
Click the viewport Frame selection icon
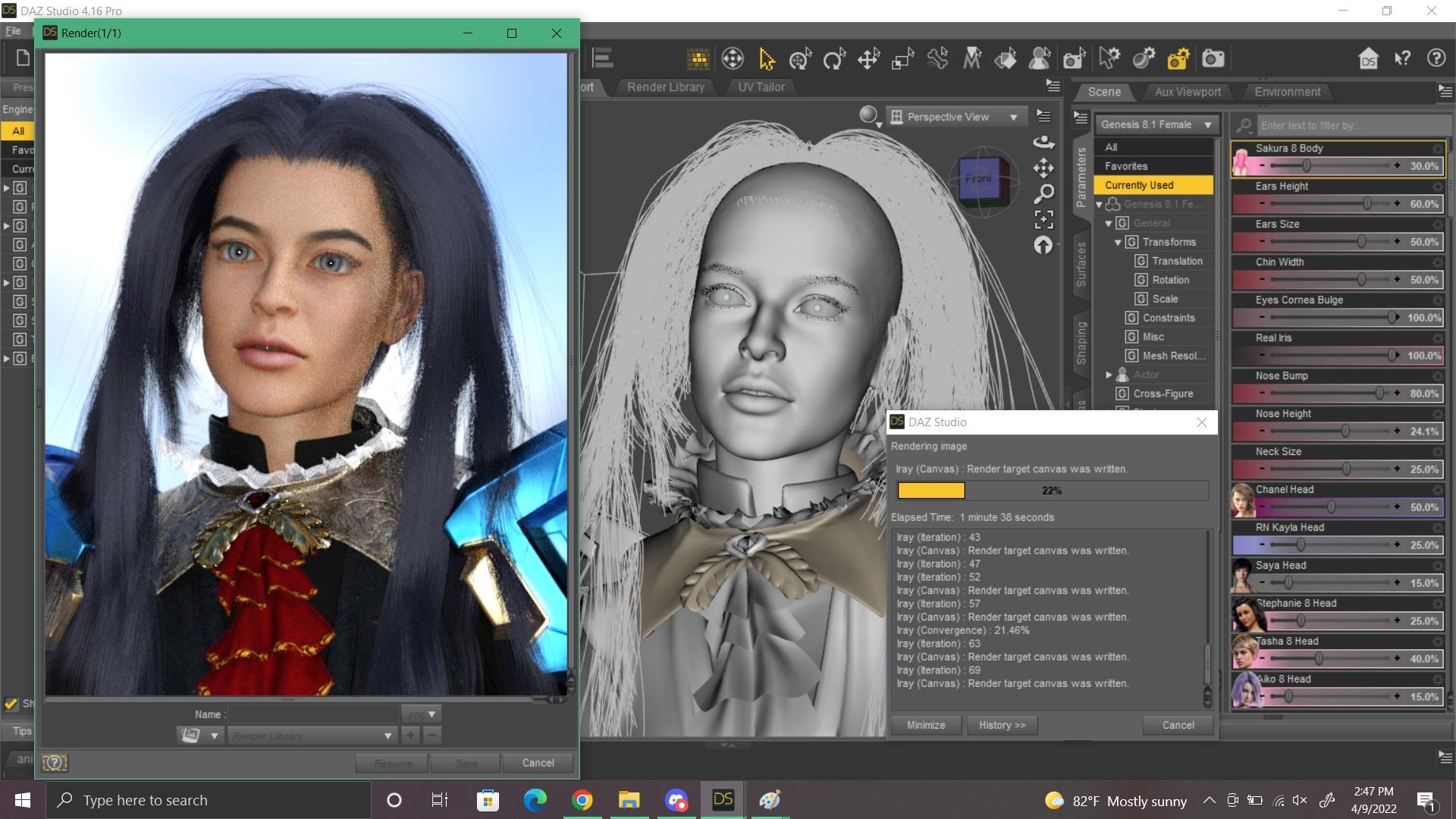tap(1043, 220)
